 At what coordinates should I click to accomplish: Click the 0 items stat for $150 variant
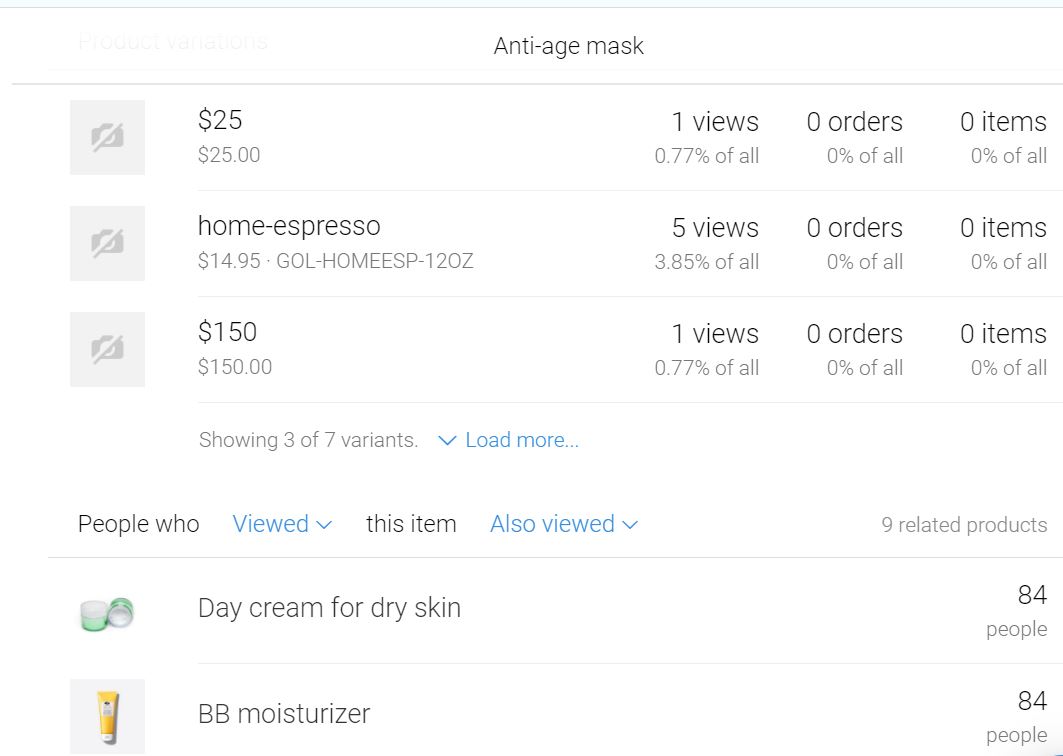pyautogui.click(x=1003, y=334)
